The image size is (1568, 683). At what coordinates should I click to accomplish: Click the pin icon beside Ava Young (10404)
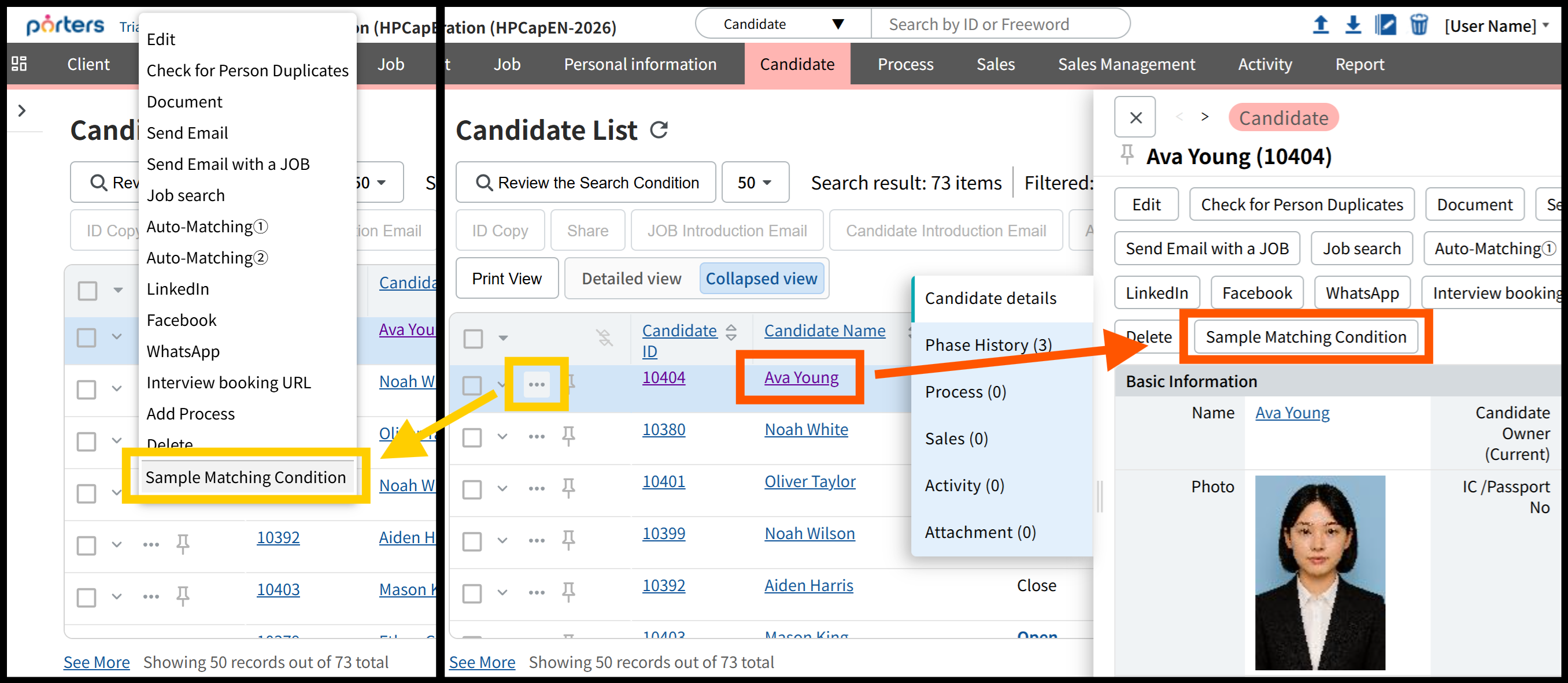(1127, 155)
